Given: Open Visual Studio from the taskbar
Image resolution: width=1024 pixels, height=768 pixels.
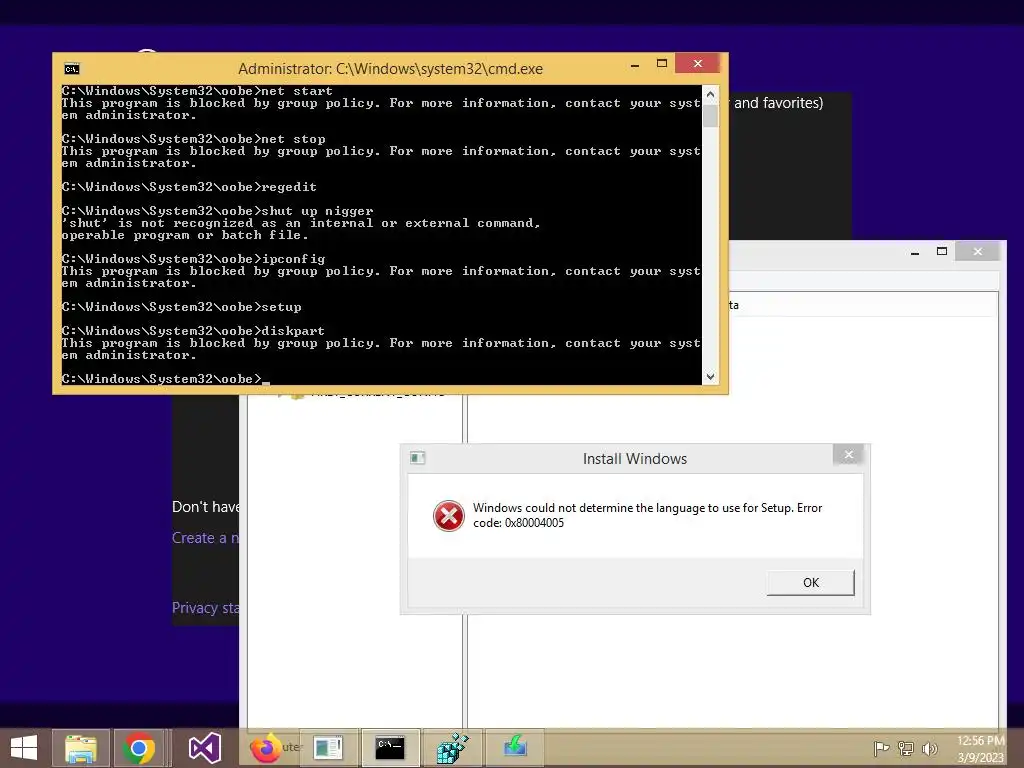Looking at the screenshot, I should (x=204, y=748).
